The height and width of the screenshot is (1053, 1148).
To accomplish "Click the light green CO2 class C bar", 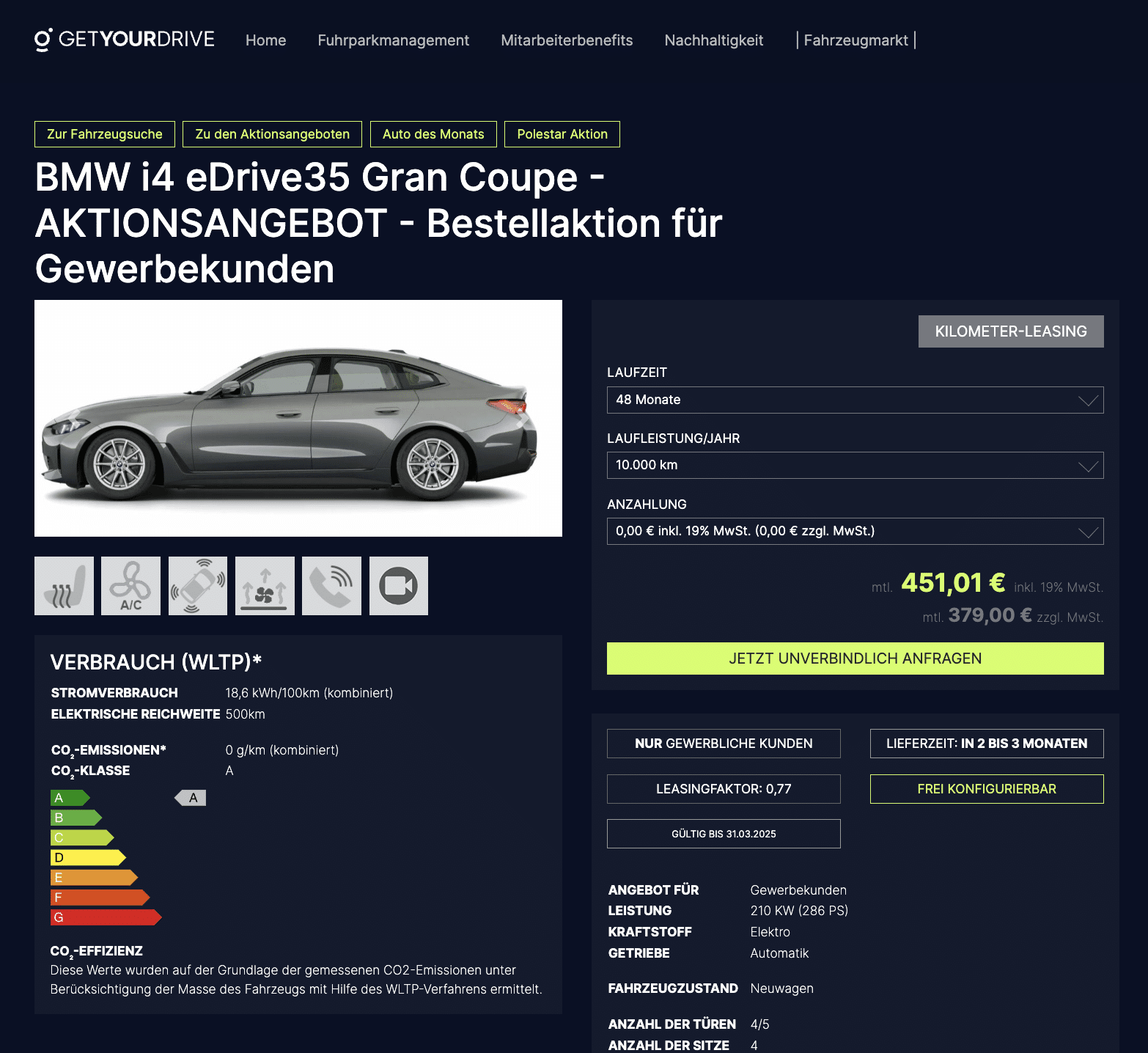I will pyautogui.click(x=82, y=837).
